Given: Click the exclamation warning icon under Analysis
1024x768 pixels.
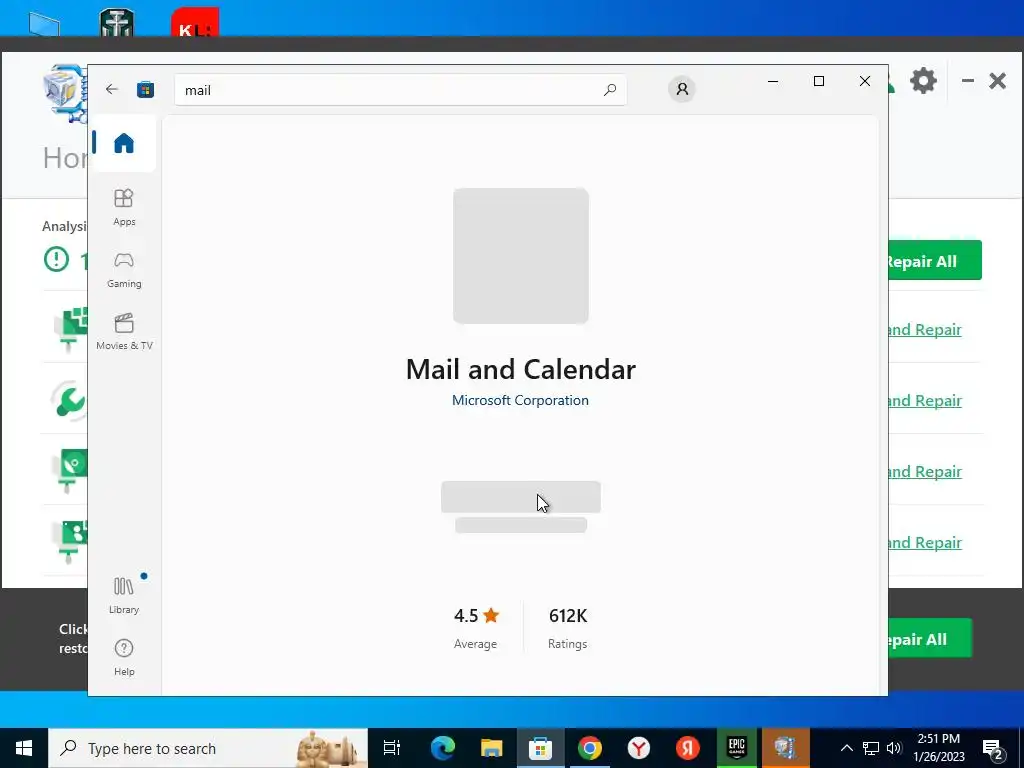Looking at the screenshot, I should 56,259.
